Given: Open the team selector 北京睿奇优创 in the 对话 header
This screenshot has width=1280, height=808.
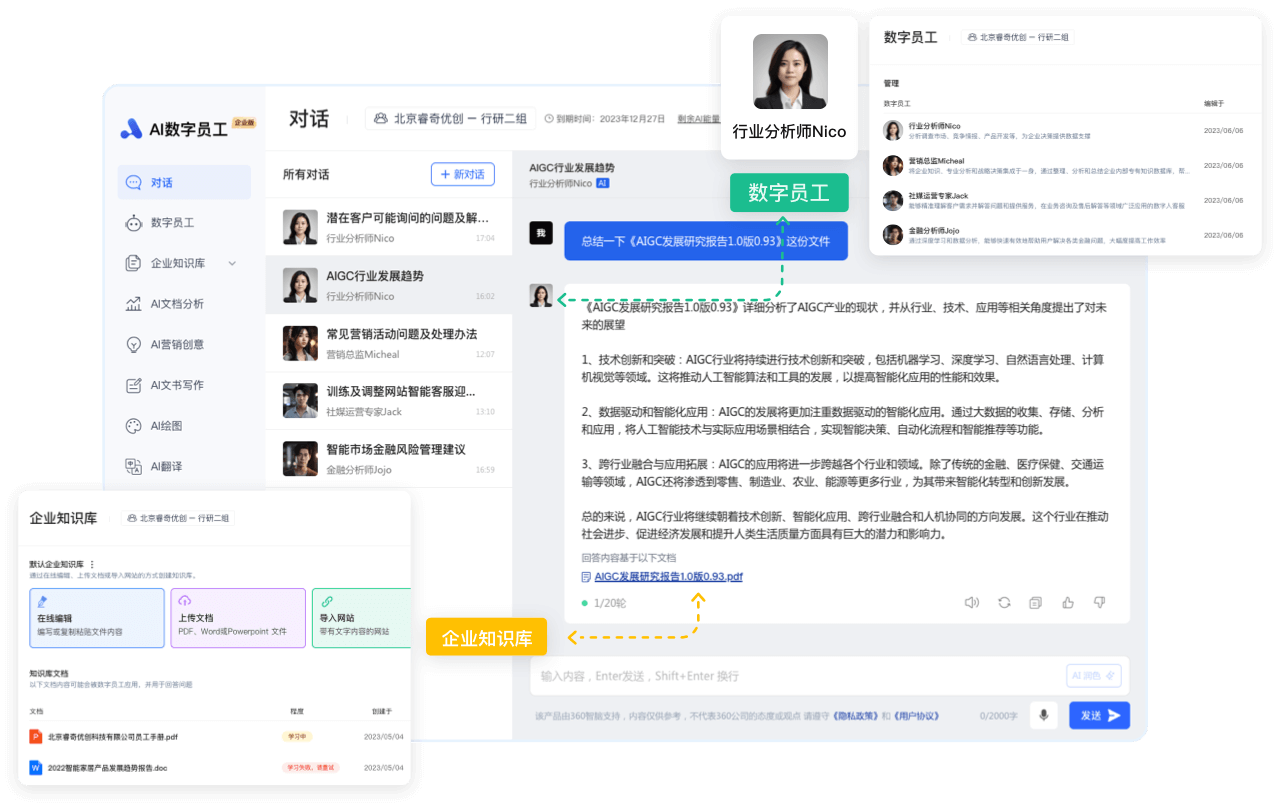Looking at the screenshot, I should [450, 118].
